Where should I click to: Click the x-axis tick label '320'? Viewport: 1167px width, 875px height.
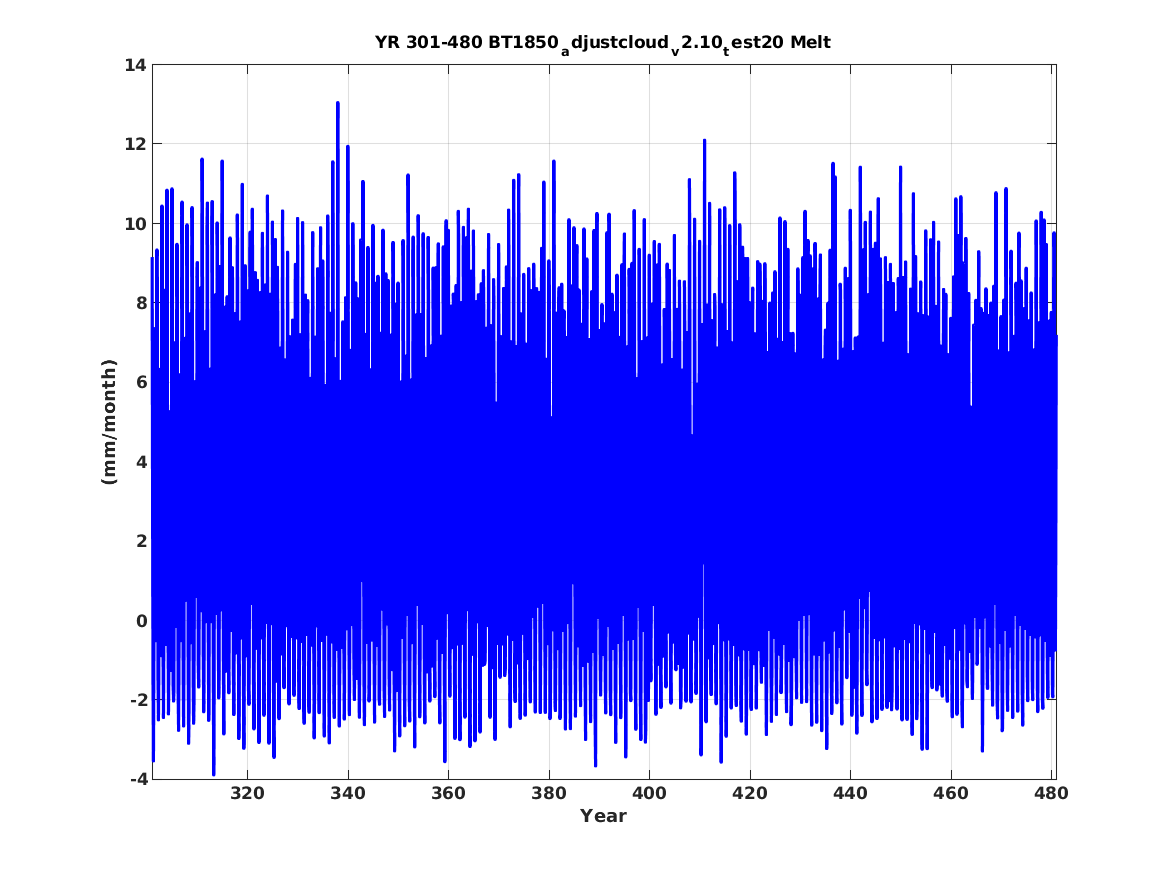(247, 793)
